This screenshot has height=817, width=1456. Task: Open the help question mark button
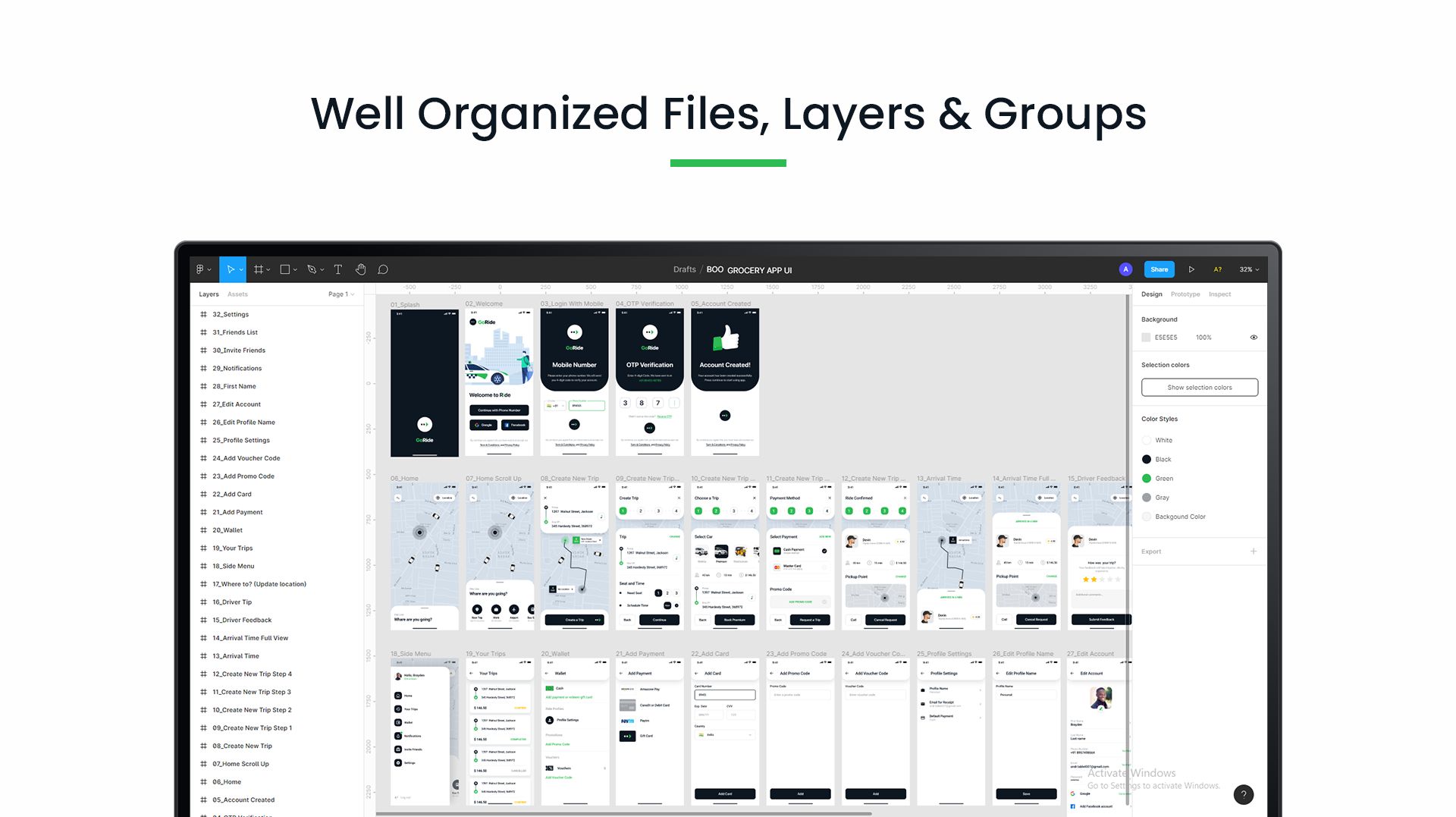[x=1244, y=794]
